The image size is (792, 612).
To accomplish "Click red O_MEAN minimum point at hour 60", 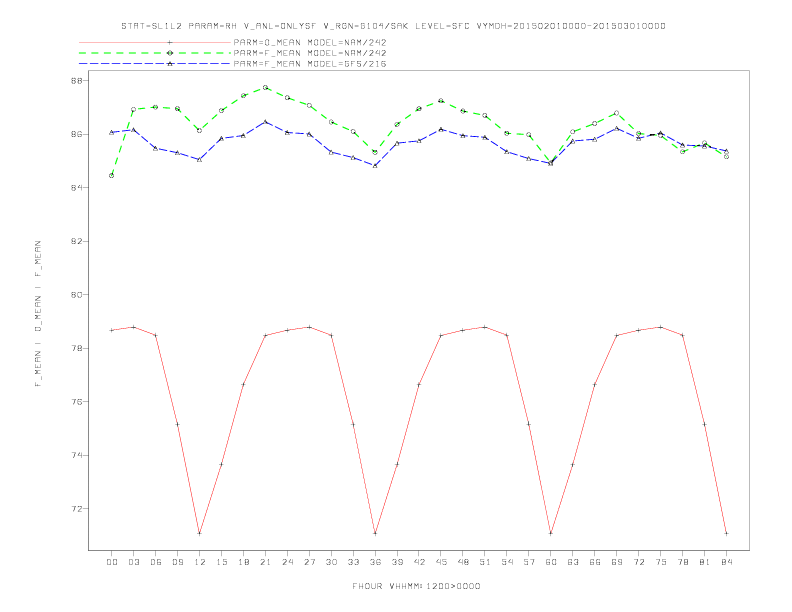I will [551, 533].
